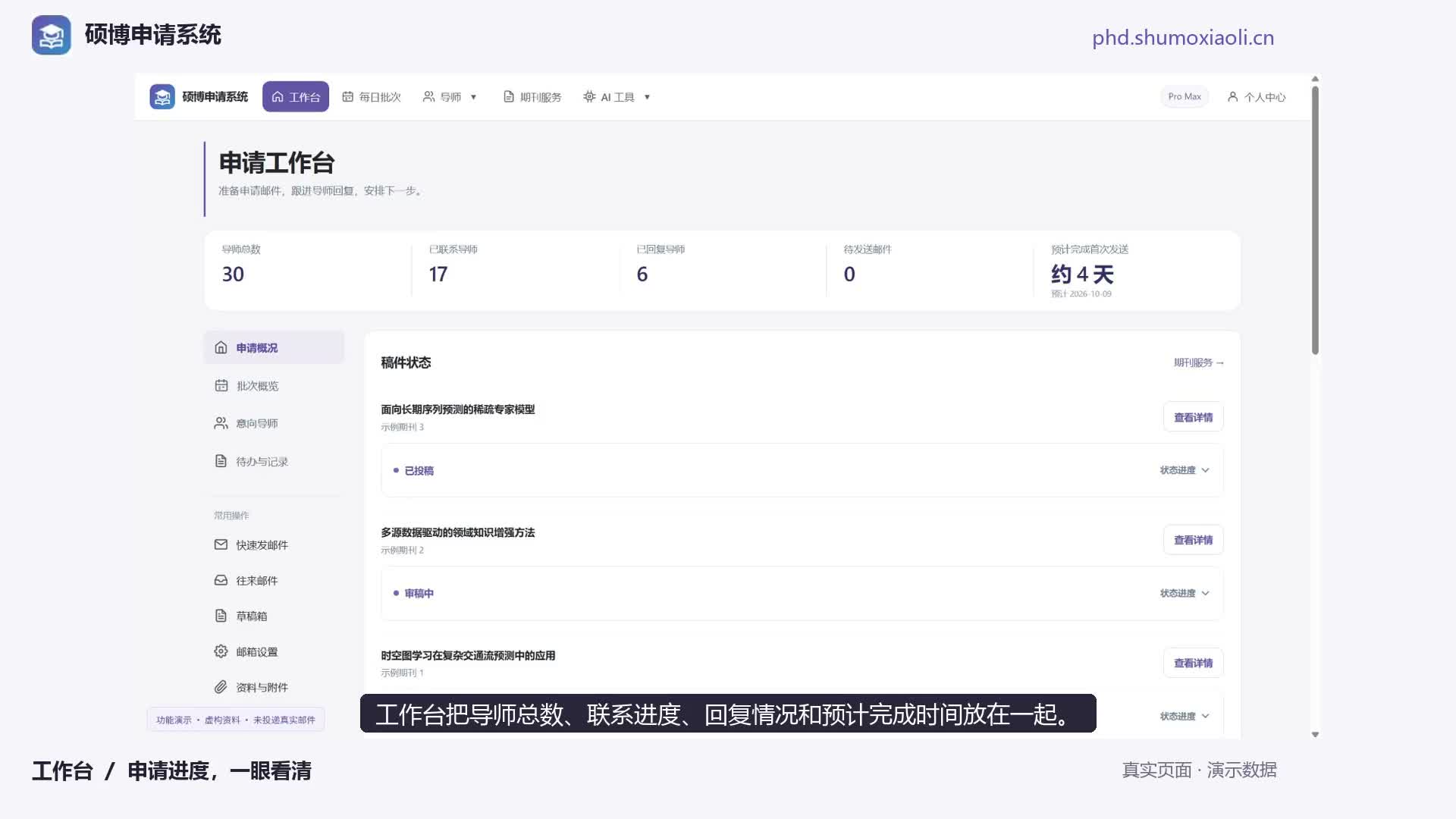Click the vertical scrollbar thumb
The image size is (1456, 819).
1315,220
